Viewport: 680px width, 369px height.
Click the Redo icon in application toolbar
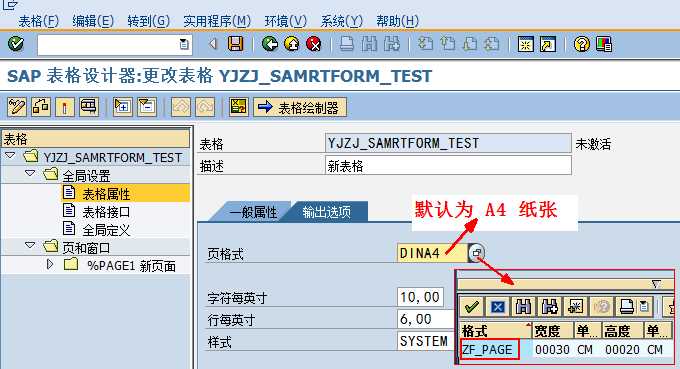click(205, 107)
